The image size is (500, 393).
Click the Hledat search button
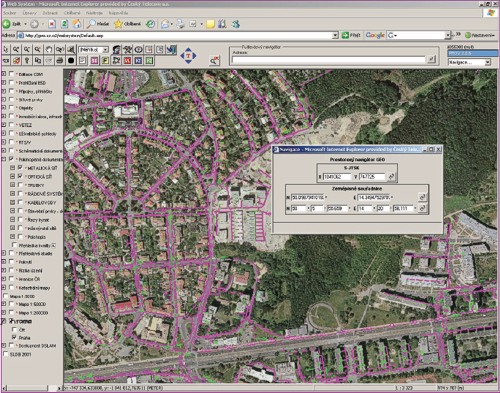[98, 24]
